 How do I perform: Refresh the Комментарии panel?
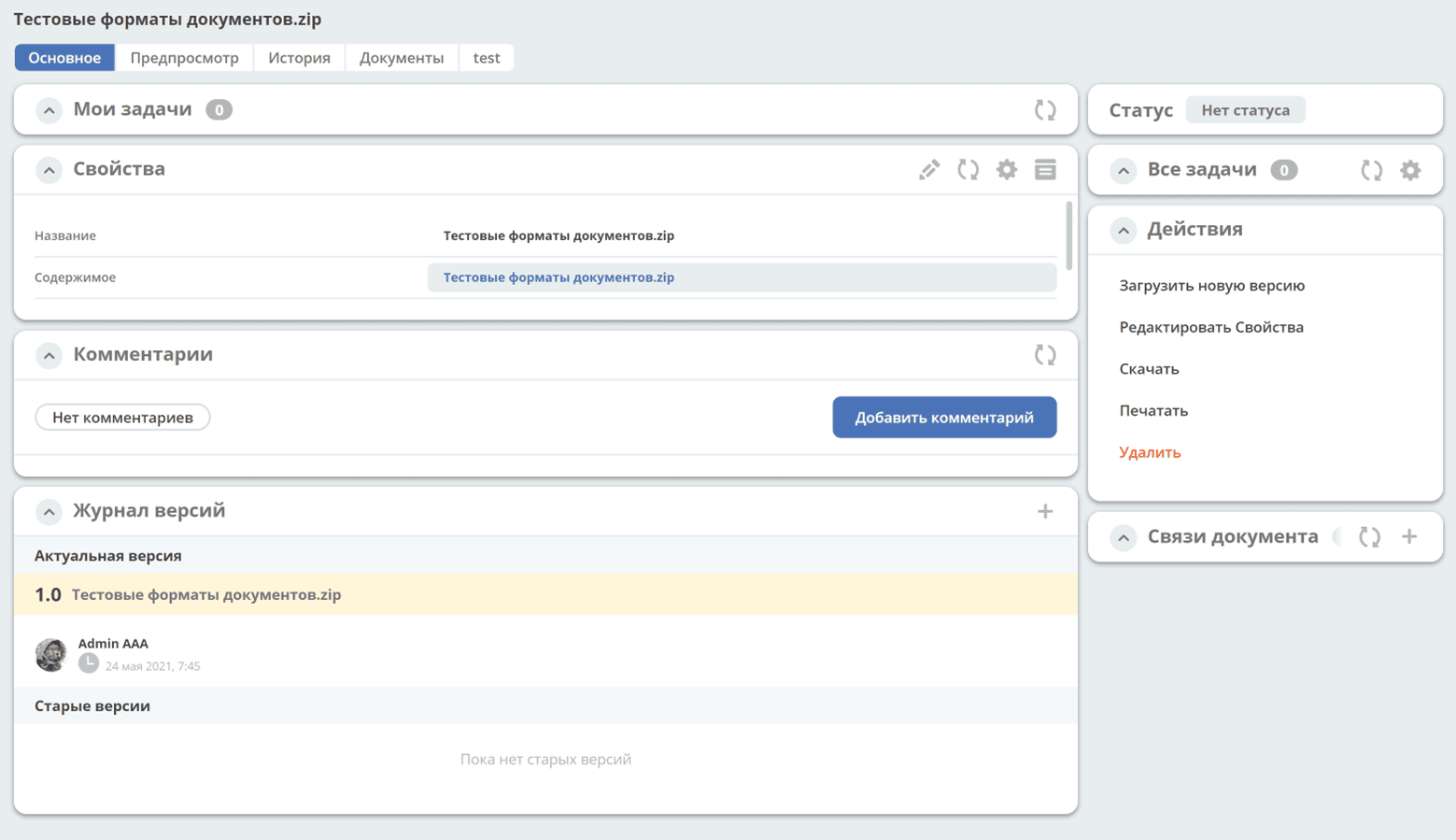(1045, 355)
